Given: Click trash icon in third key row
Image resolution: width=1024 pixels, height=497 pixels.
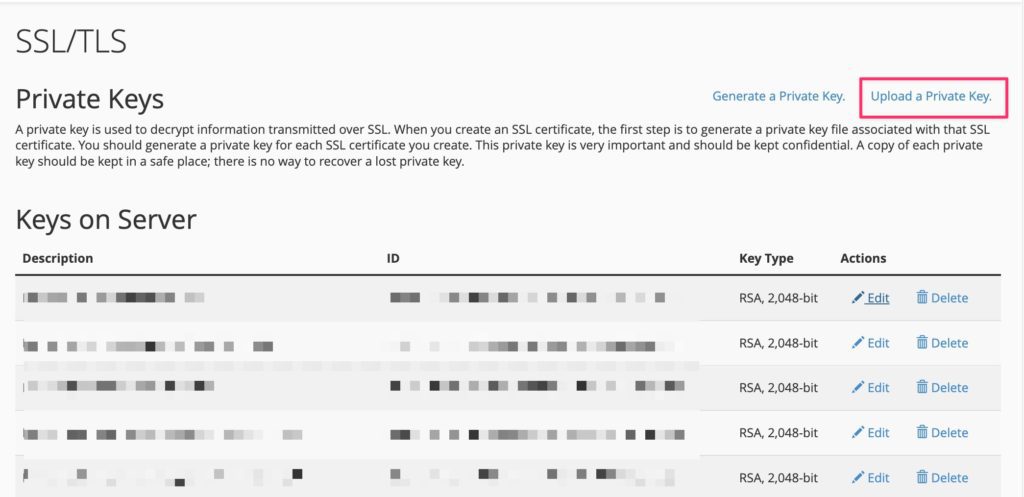Looking at the screenshot, I should (922, 388).
